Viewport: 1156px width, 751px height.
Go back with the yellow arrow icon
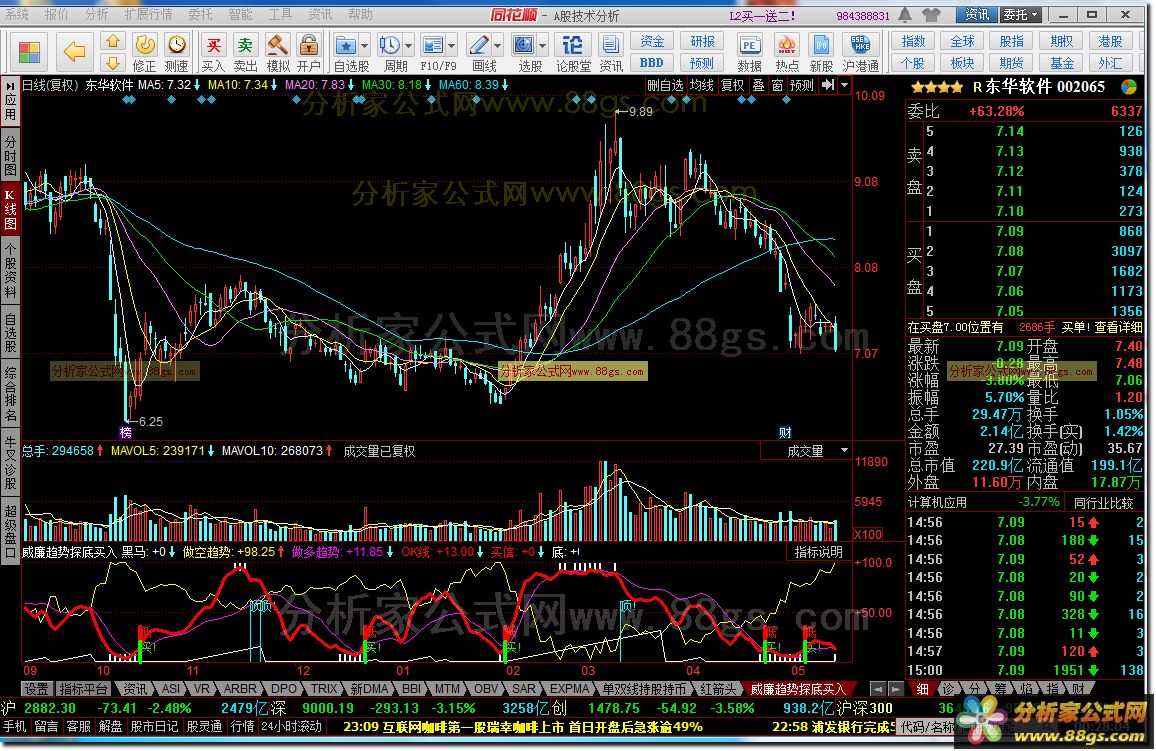tap(74, 52)
